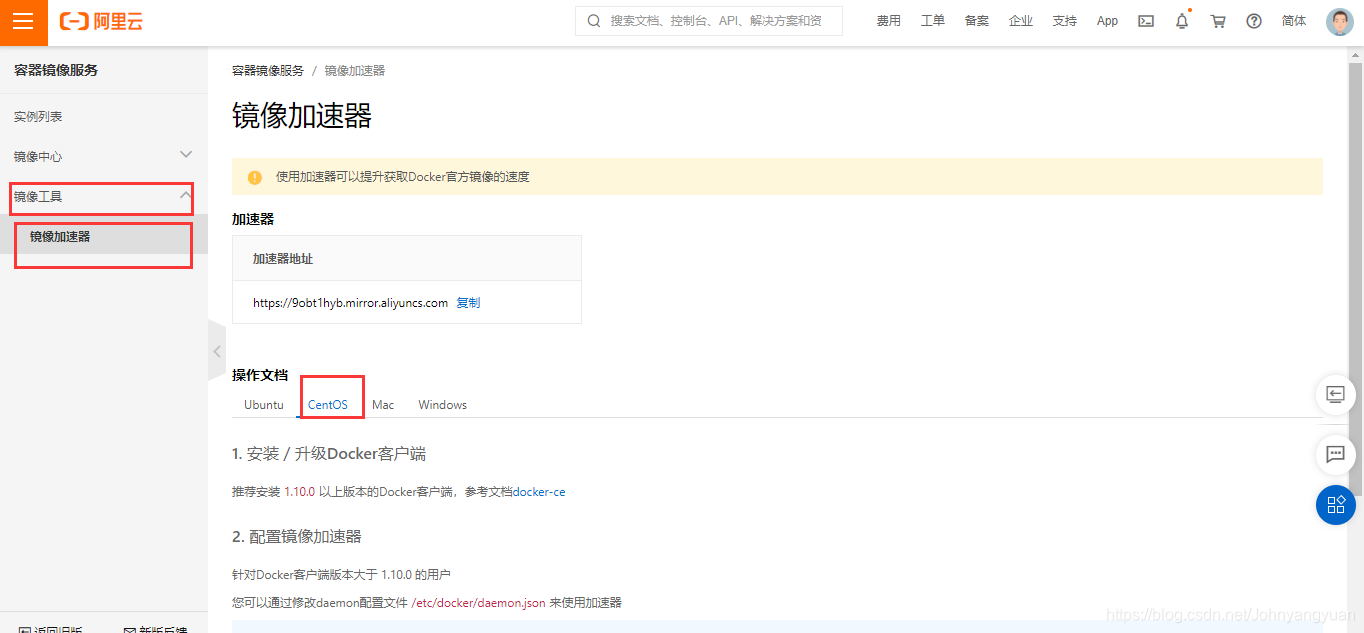The width and height of the screenshot is (1364, 633).
Task: Click 复制 to copy accelerator address
Action: (x=468, y=302)
